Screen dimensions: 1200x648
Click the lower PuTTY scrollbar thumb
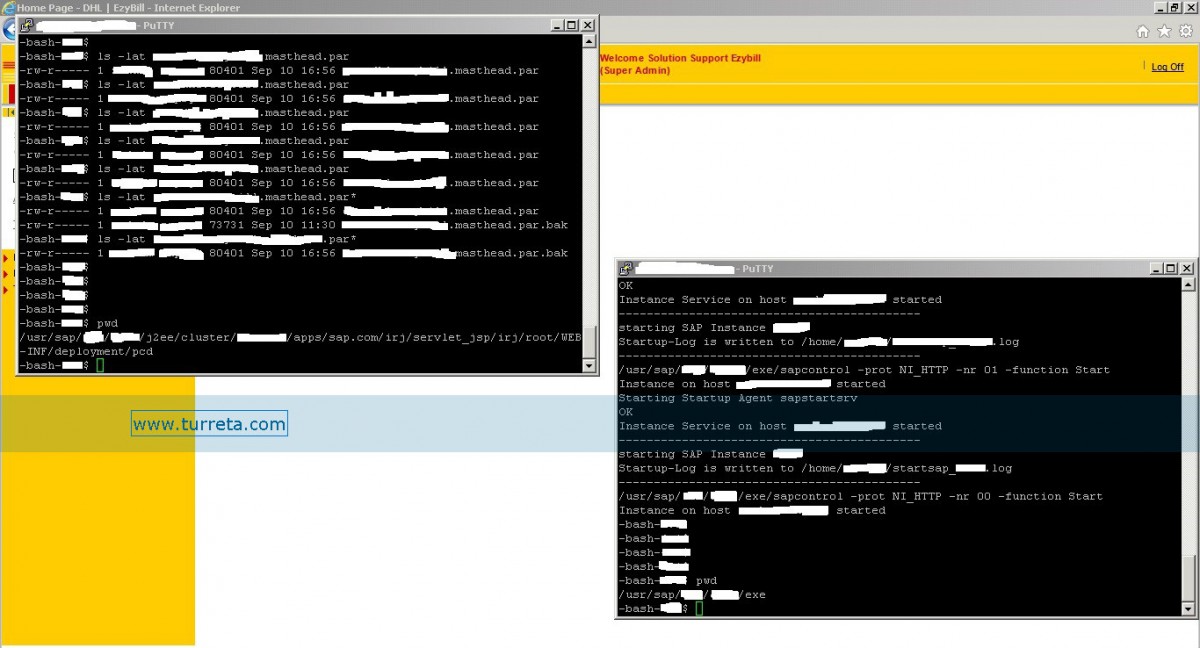coord(1188,578)
